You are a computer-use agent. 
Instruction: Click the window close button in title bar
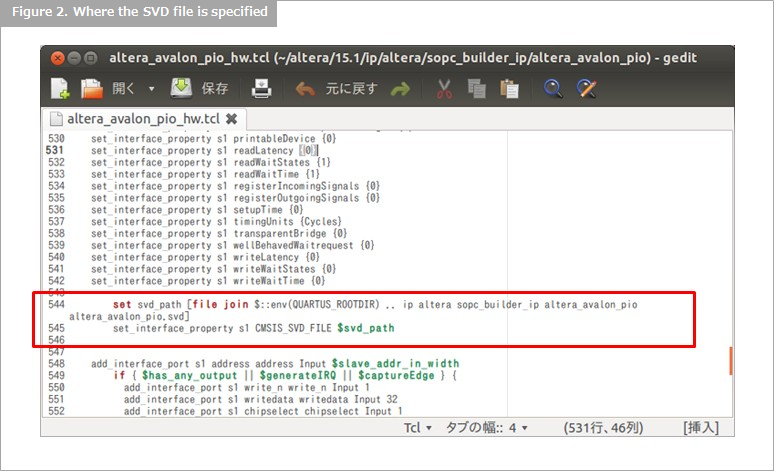(x=57, y=58)
